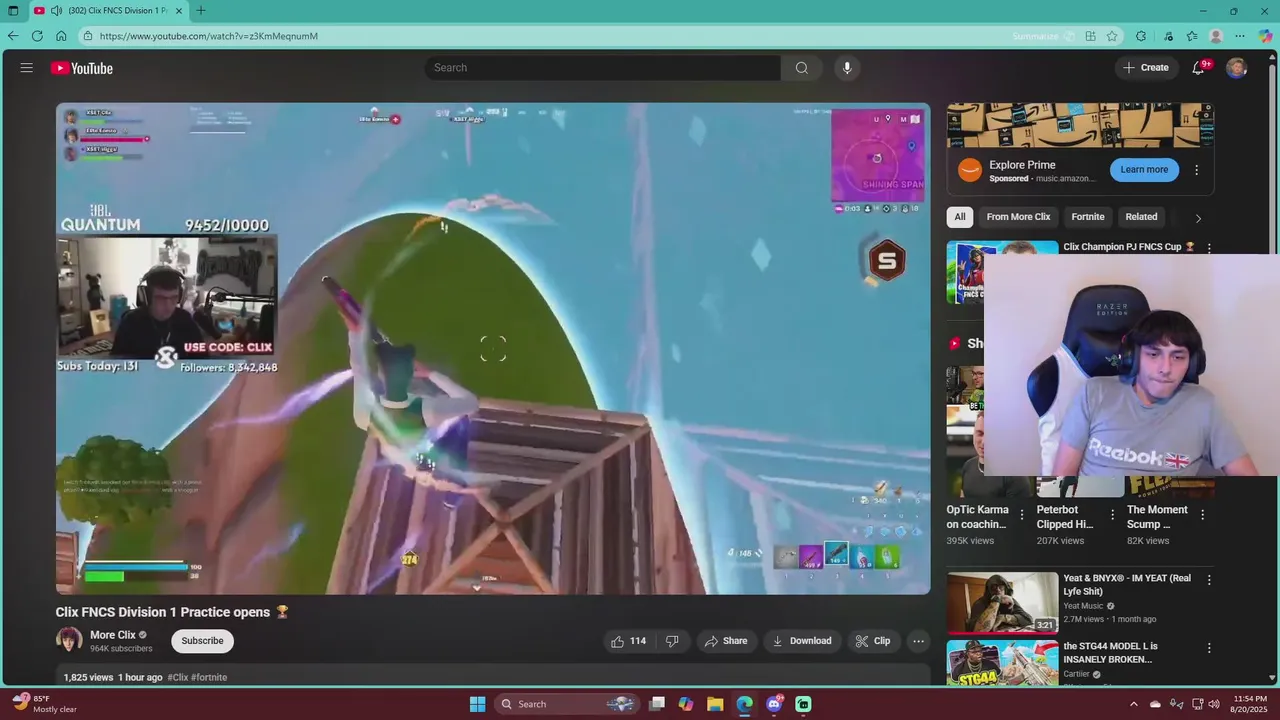Open tab actions menu icon
The image size is (1280, 720).
click(x=13, y=11)
